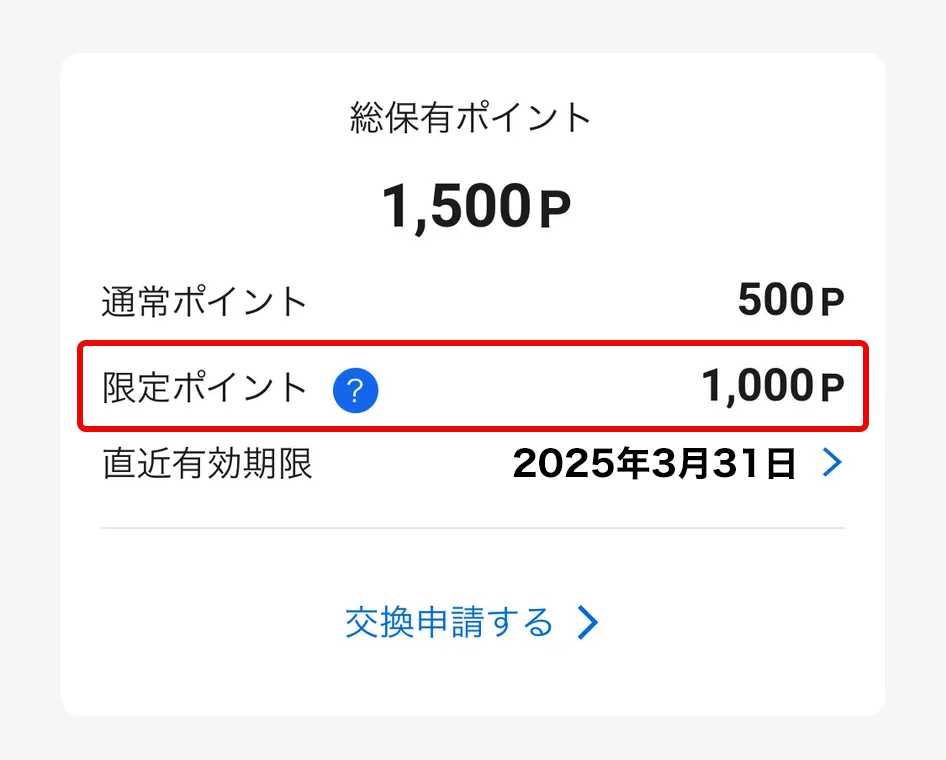Viewport: 946px width, 760px height.
Task: Open the 限定ポイント help question mark icon
Action: [x=357, y=390]
